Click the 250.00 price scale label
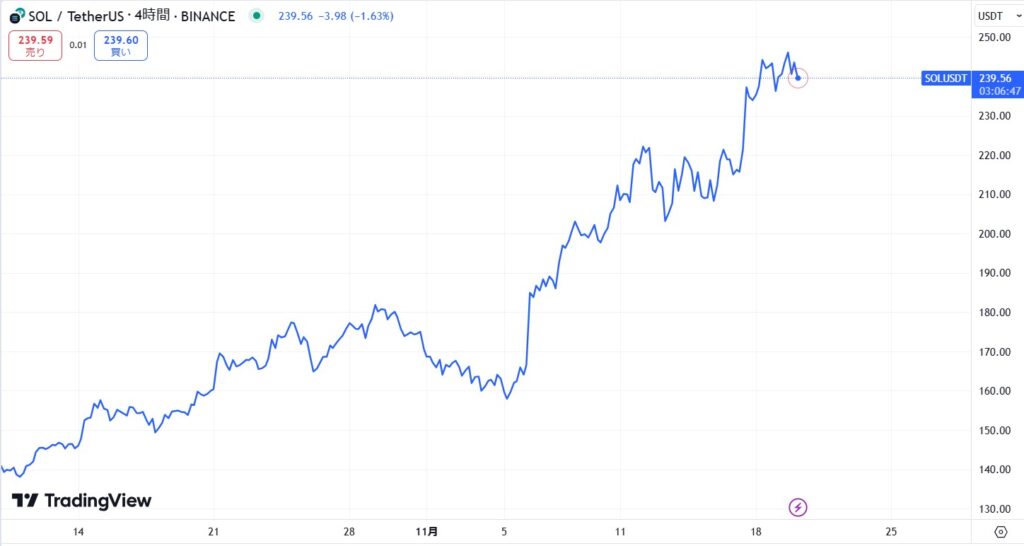 tap(995, 38)
